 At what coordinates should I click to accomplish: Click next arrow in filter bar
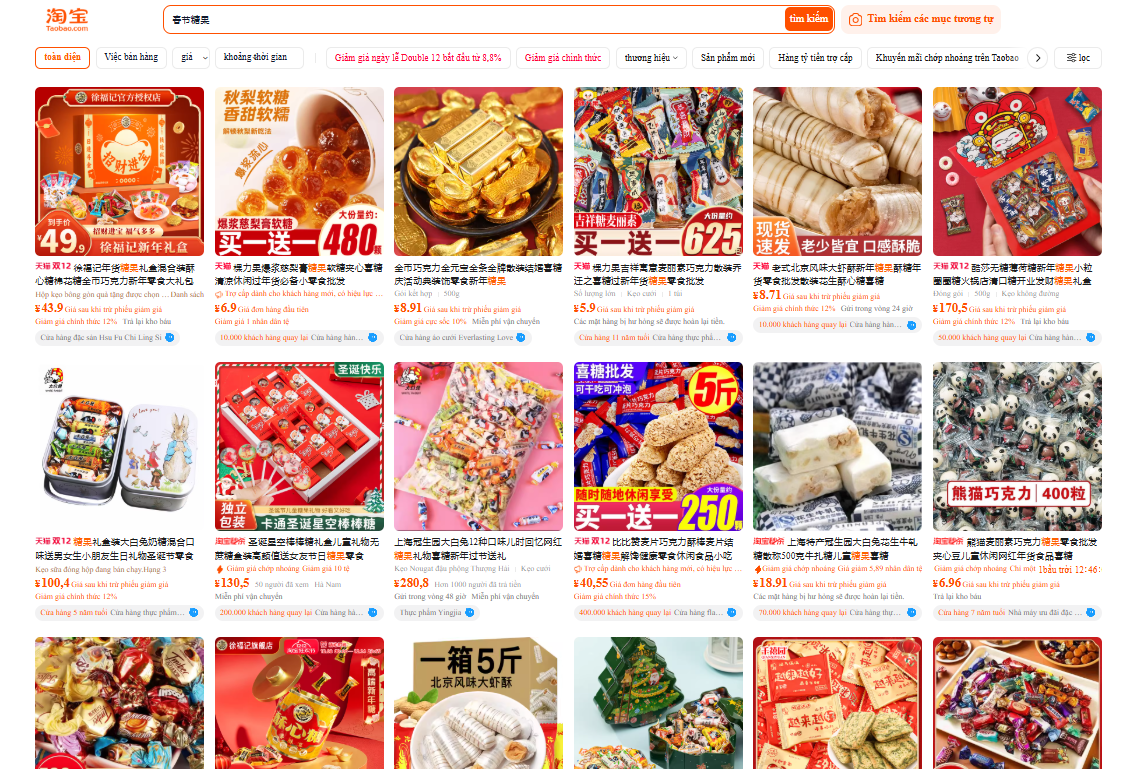coord(1037,58)
